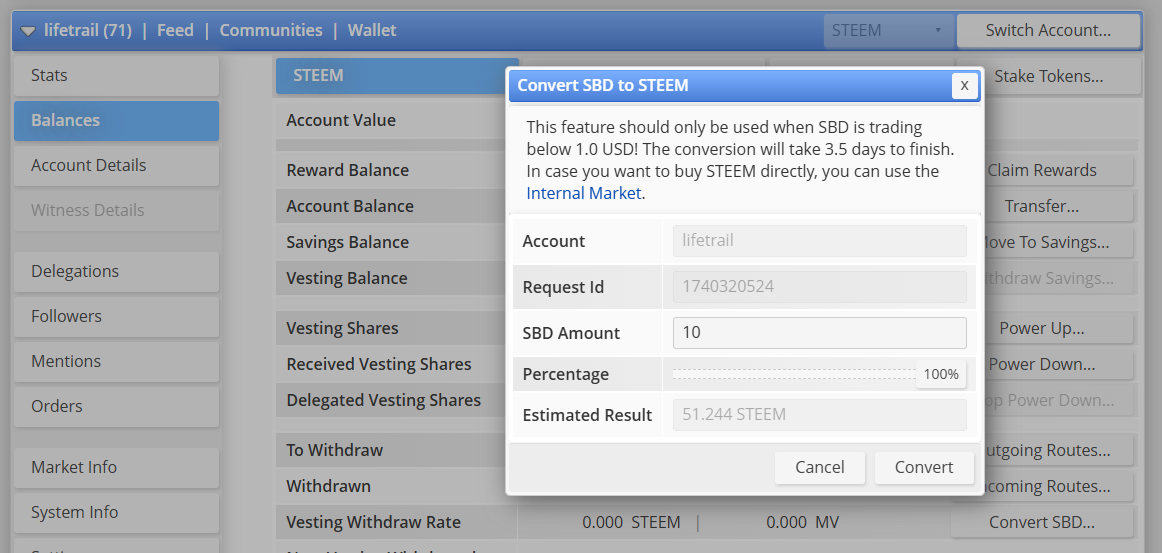Click into the SBD Amount field
Image resolution: width=1162 pixels, height=553 pixels.
pyautogui.click(x=819, y=333)
